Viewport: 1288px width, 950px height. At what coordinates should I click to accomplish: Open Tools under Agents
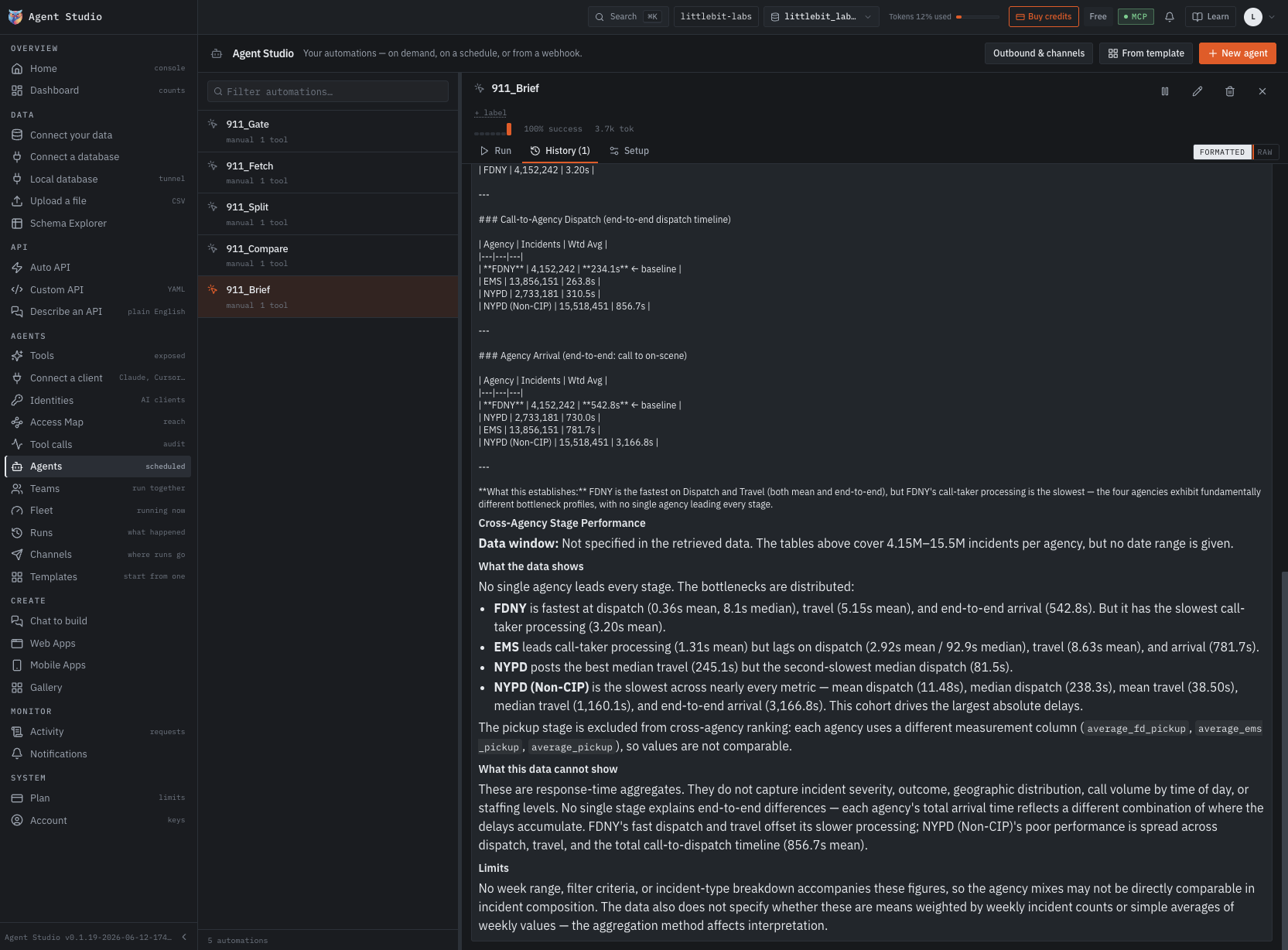[x=98, y=356]
